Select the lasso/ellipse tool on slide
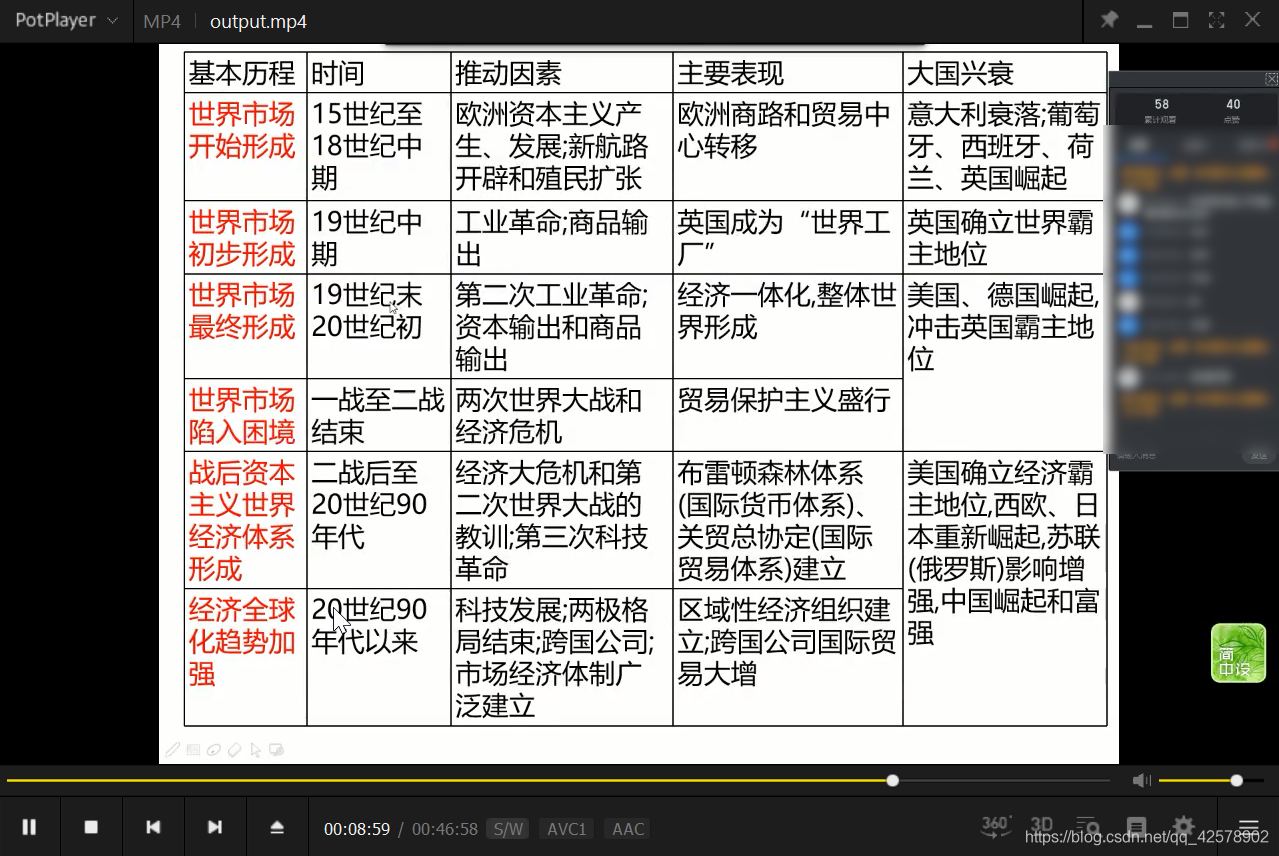The width and height of the screenshot is (1279, 856). pos(214,749)
